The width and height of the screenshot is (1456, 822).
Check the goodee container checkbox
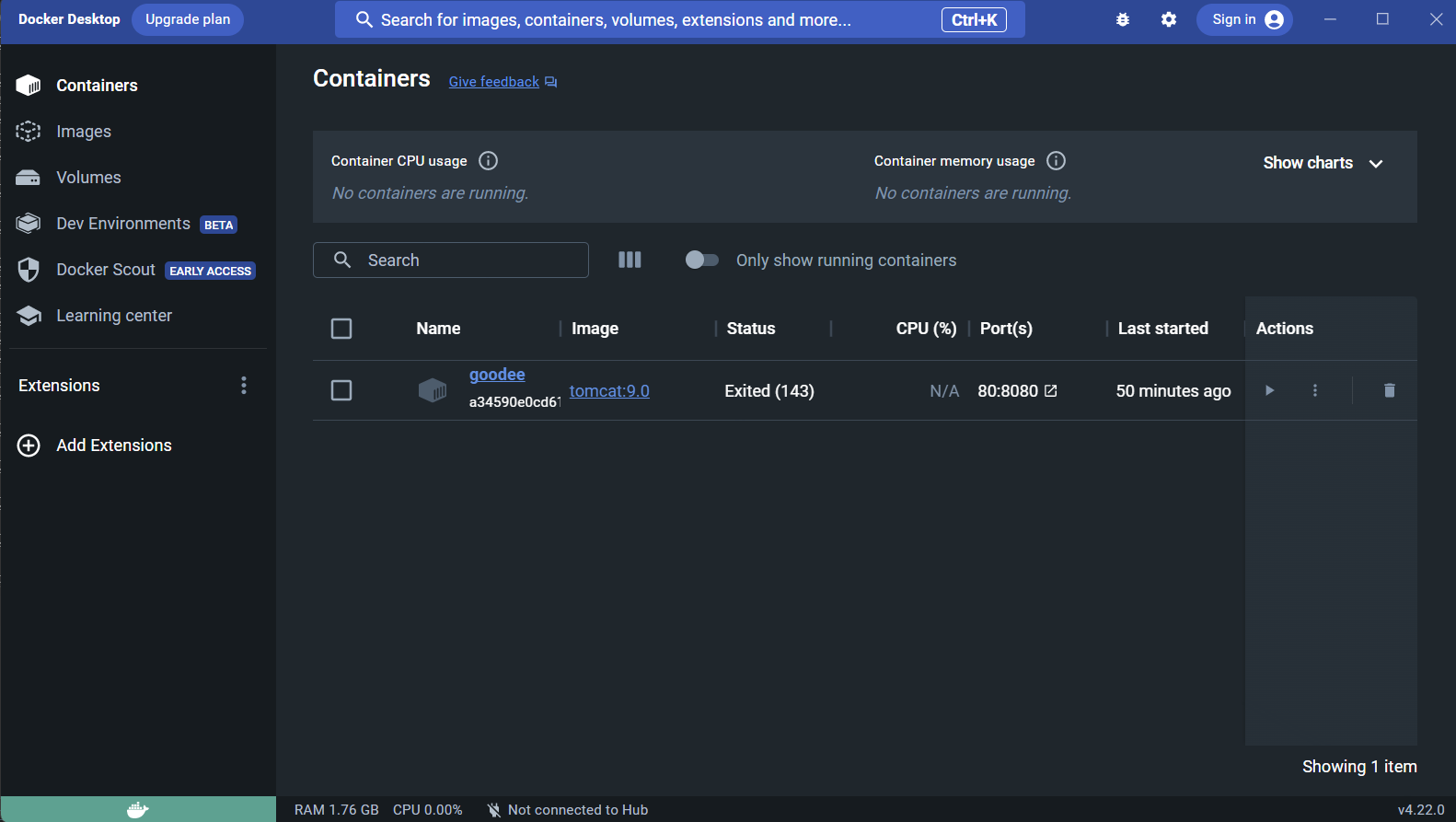point(341,390)
